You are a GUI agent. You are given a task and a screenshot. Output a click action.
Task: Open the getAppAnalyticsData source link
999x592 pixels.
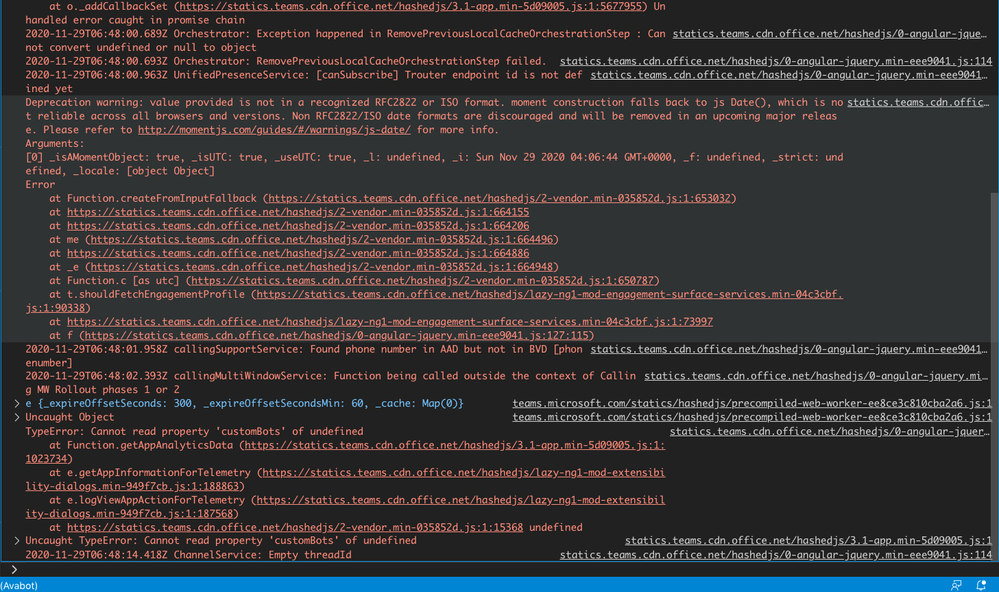click(454, 445)
